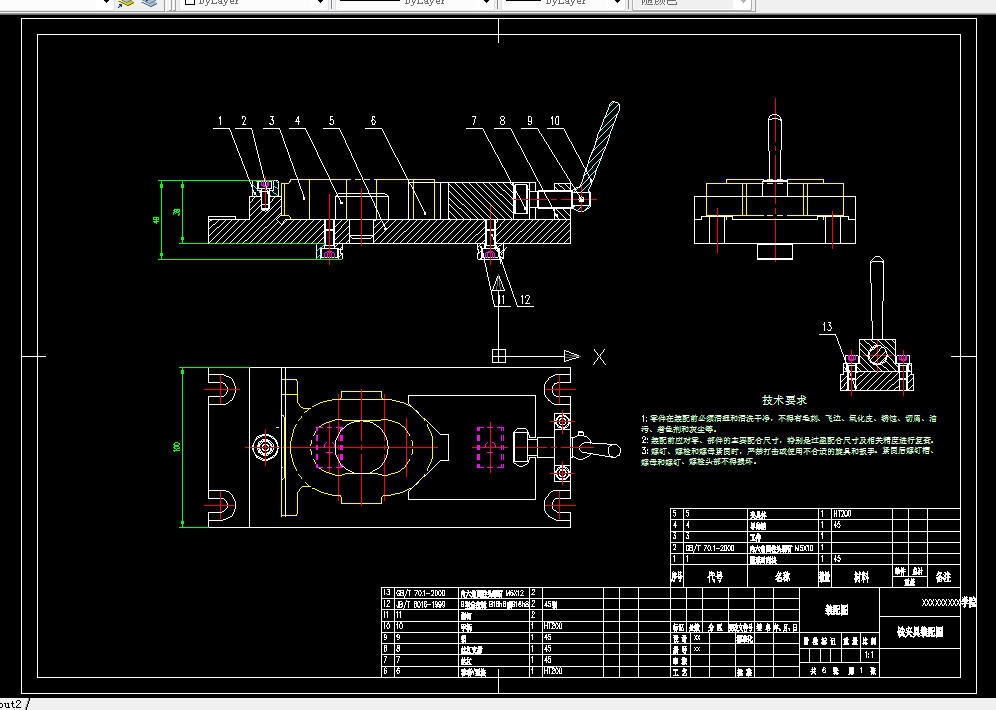Select balloon number 12 below section view
This screenshot has width=996, height=710.
(525, 300)
